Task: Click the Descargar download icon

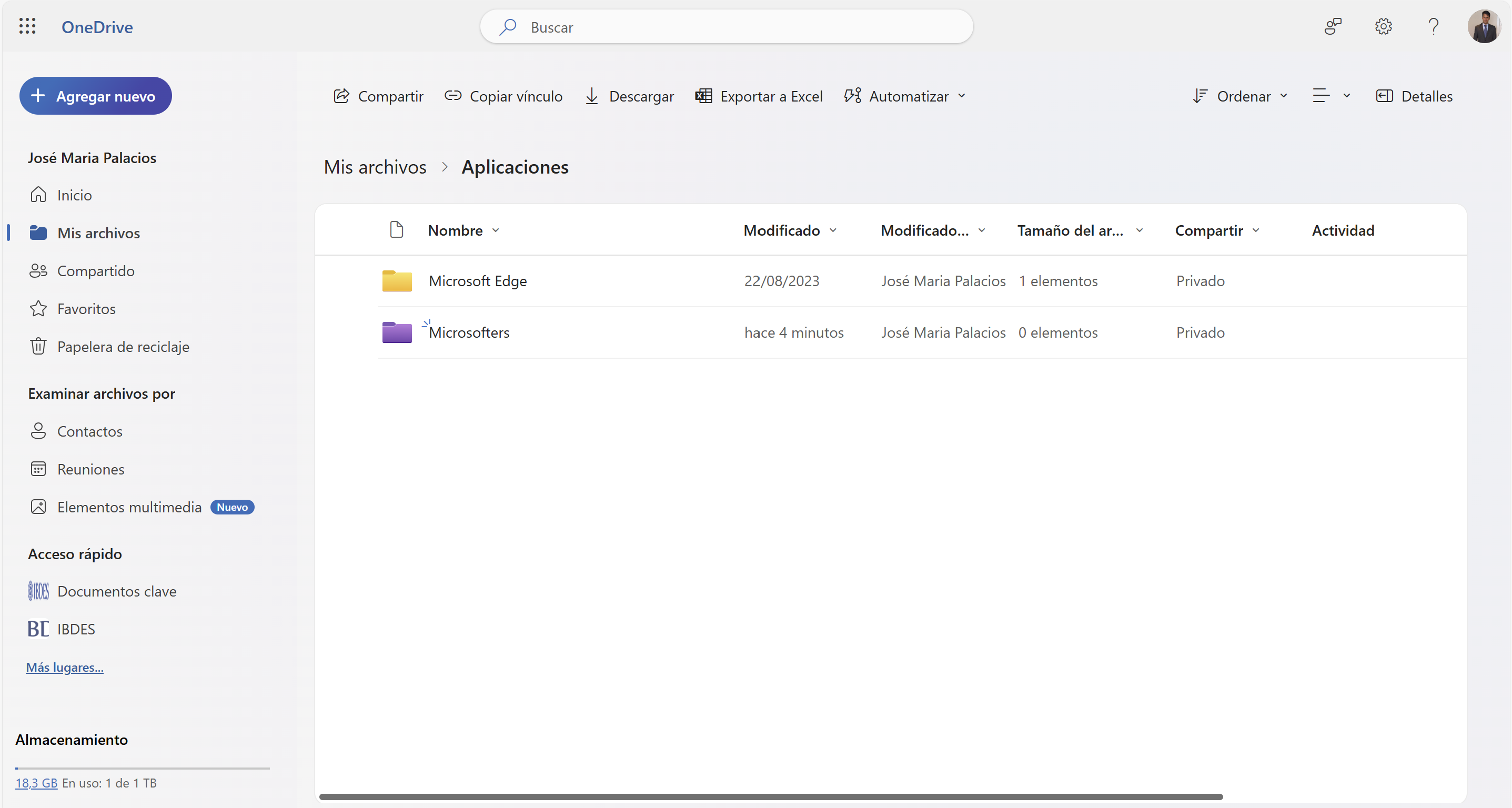Action: 592,96
